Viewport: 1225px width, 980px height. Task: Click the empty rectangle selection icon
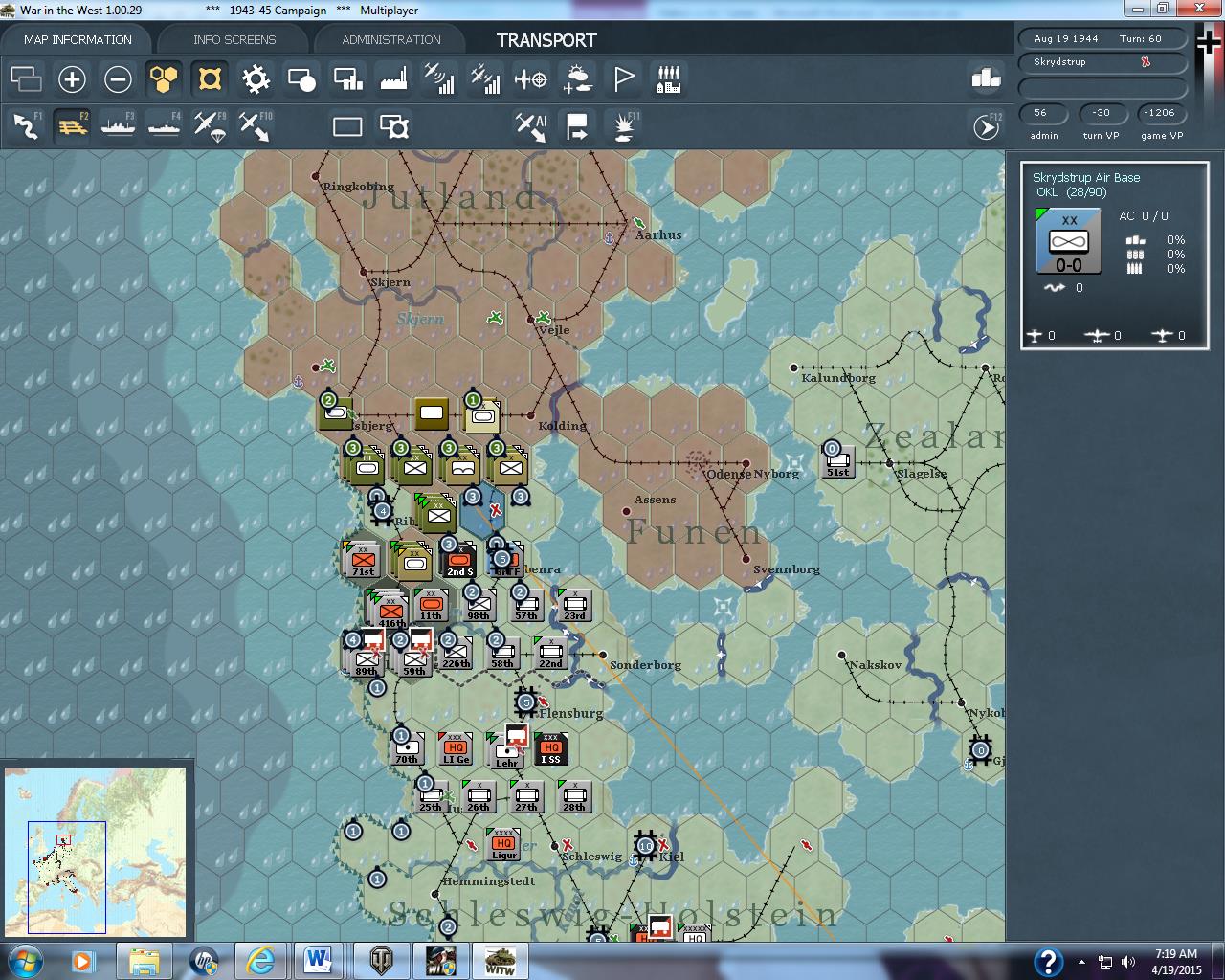pyautogui.click(x=347, y=126)
